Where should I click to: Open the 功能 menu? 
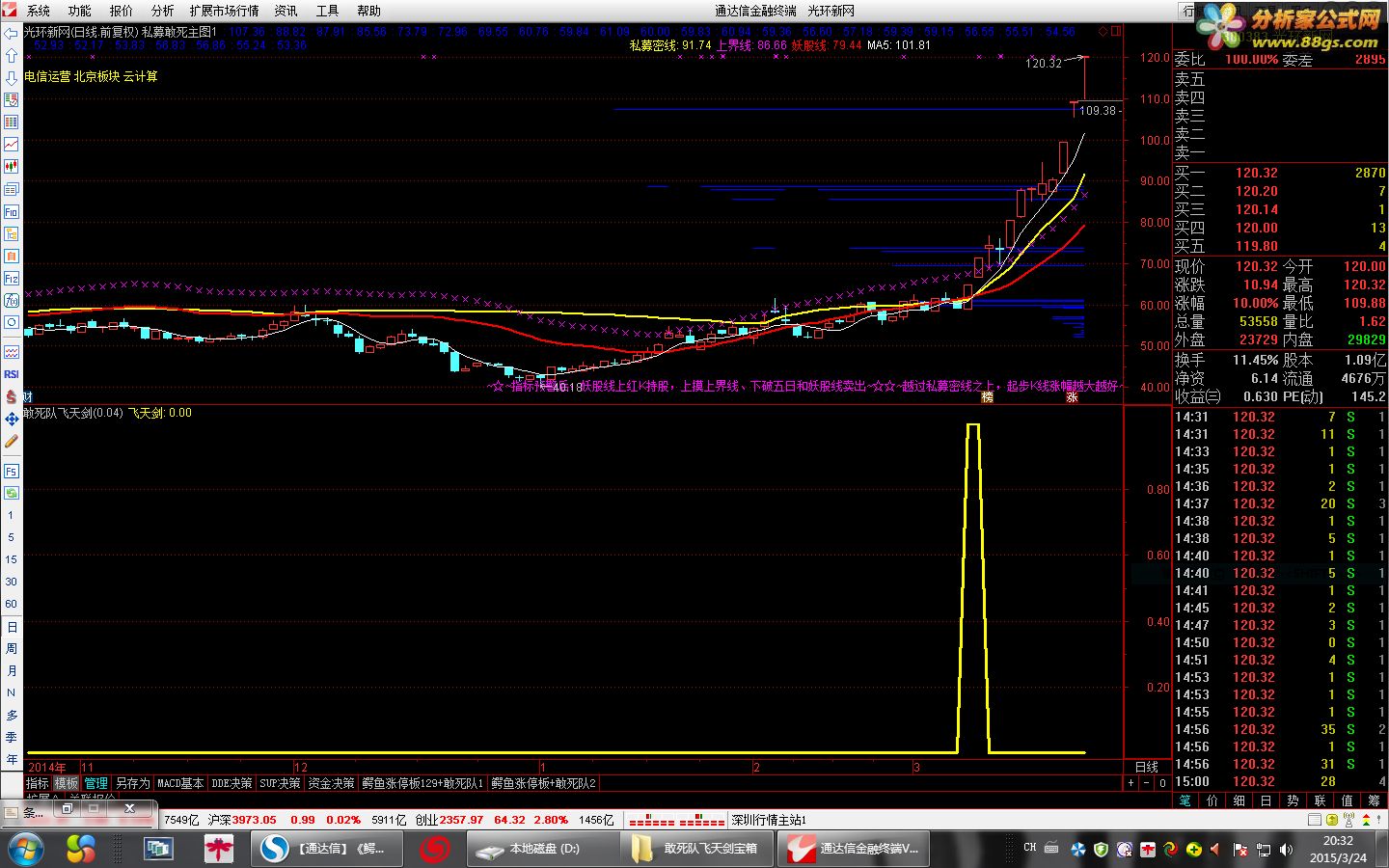coord(80,11)
